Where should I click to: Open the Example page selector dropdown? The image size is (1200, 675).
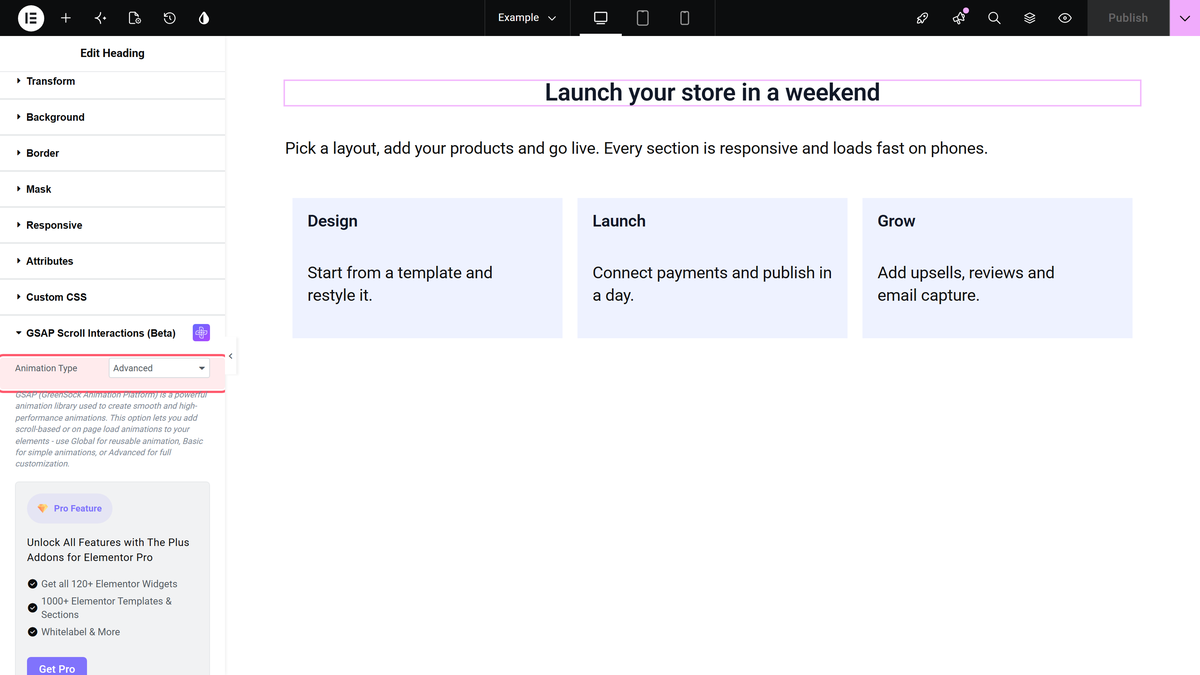[527, 18]
